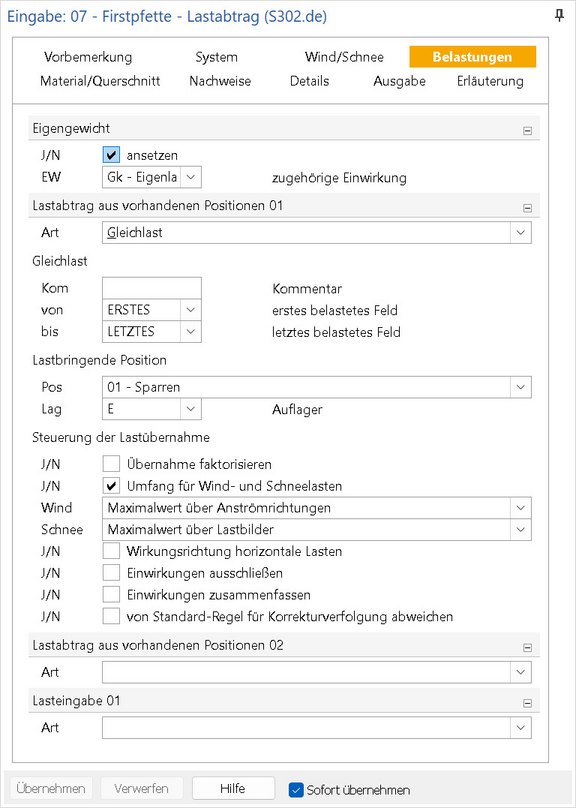Expand the Wind Maximalwert über Anströmrichtungen dropdown
This screenshot has height=808, width=576.
click(317, 508)
